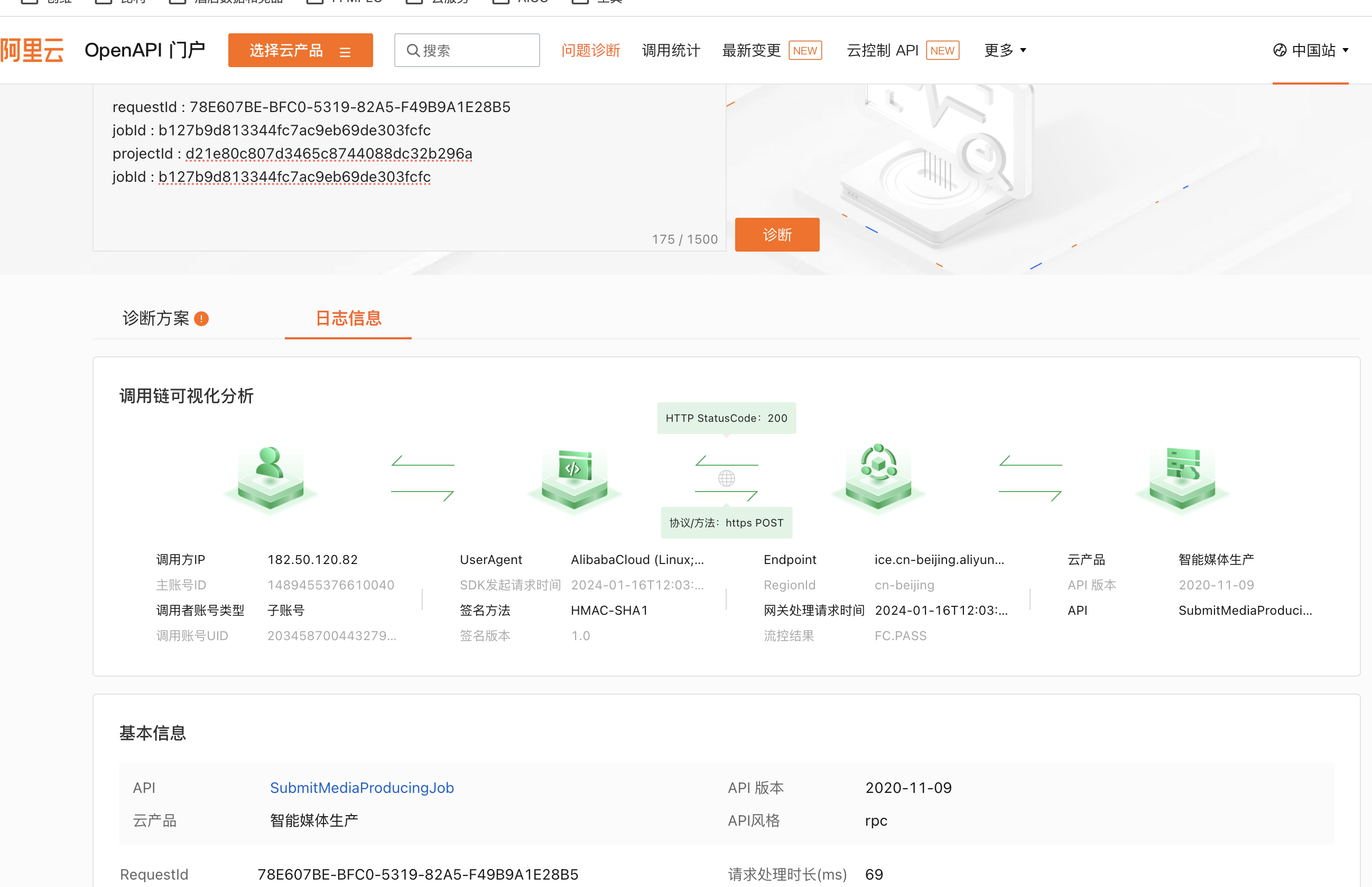Click the globe icon beside 中国站
Viewport: 1372px width, 887px height.
click(x=1280, y=51)
